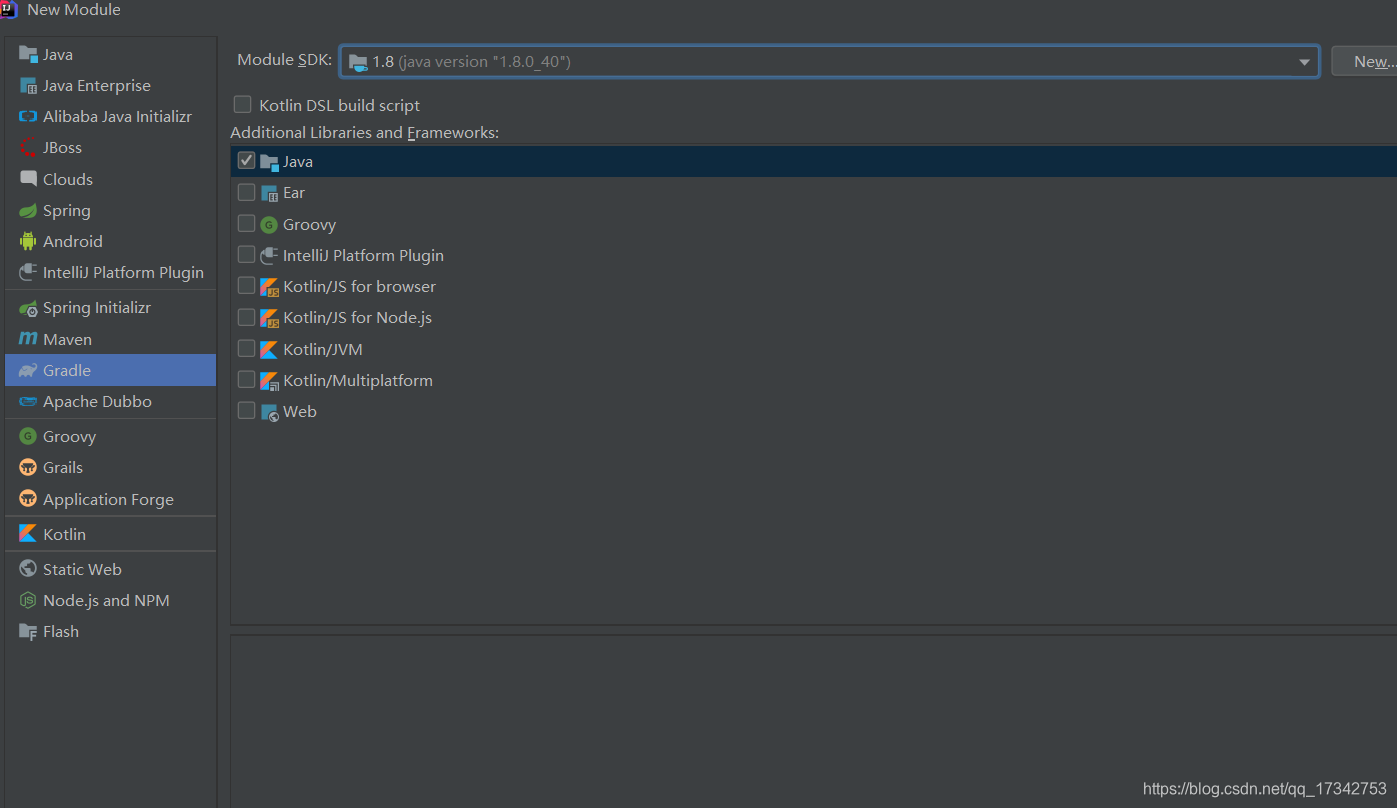Viewport: 1397px width, 808px height.
Task: Click New... SDK button
Action: (1366, 61)
